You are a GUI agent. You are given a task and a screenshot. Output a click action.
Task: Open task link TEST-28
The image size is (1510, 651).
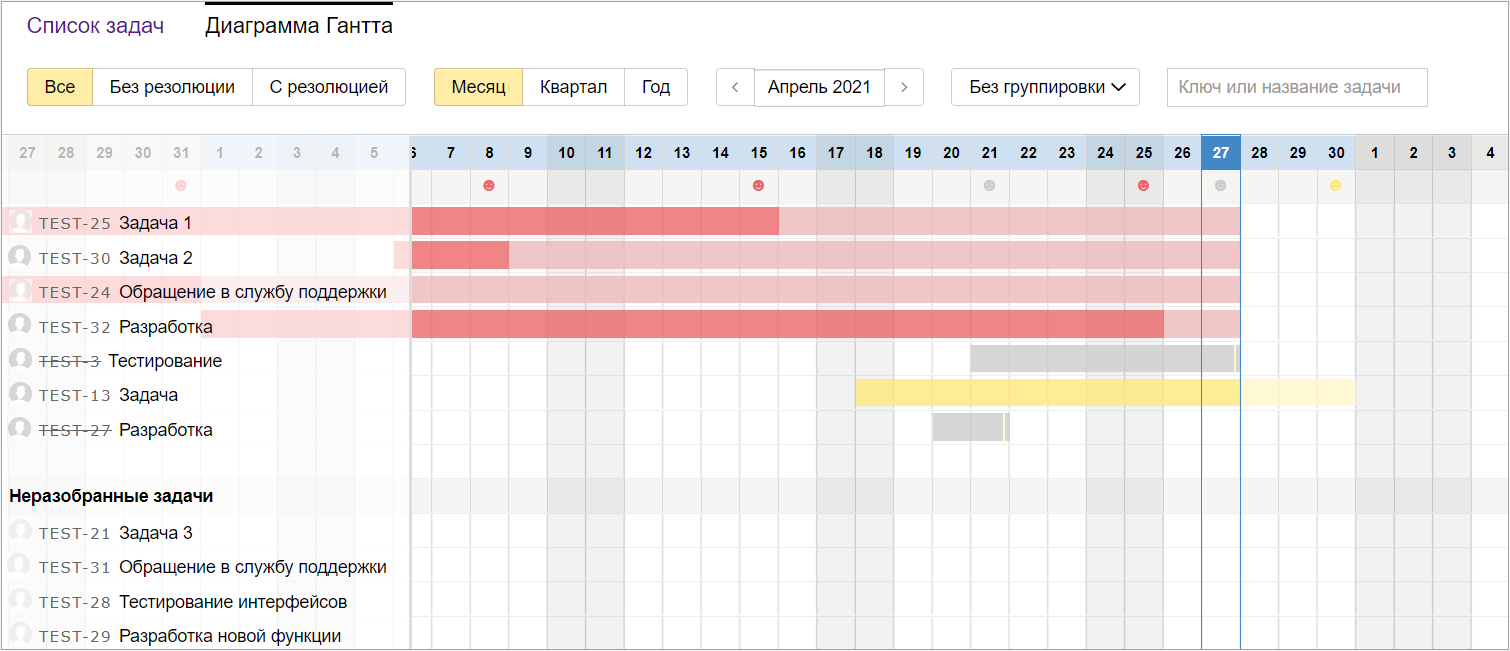pyautogui.click(x=75, y=602)
